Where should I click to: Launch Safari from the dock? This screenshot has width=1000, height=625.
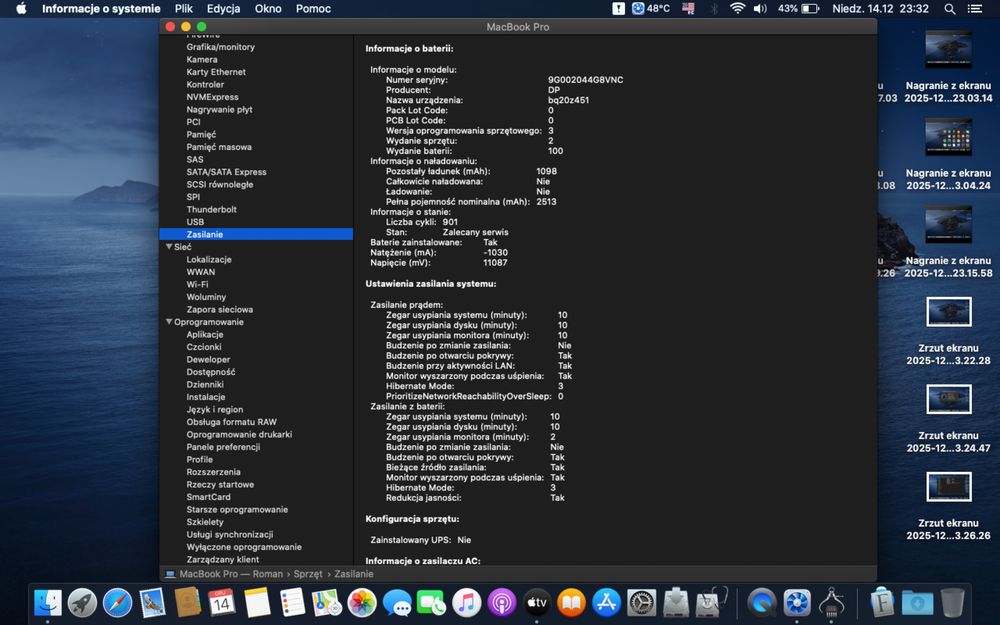tap(117, 603)
